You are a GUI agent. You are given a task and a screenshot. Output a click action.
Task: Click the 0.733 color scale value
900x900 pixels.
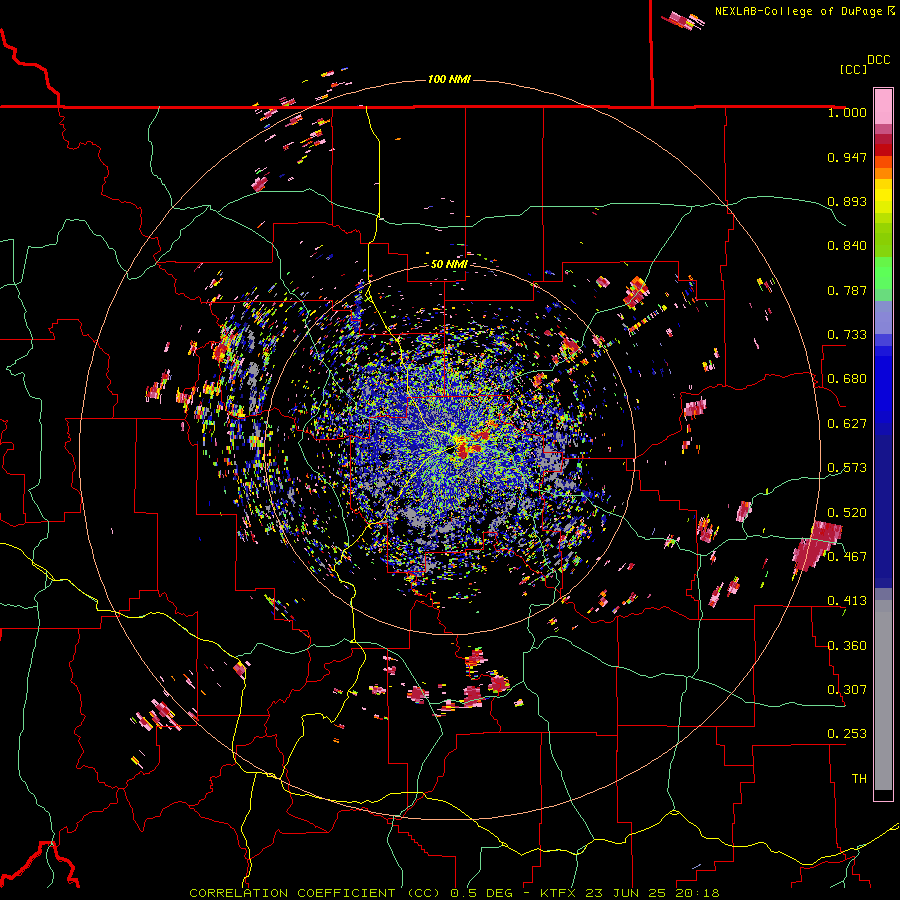[847, 335]
